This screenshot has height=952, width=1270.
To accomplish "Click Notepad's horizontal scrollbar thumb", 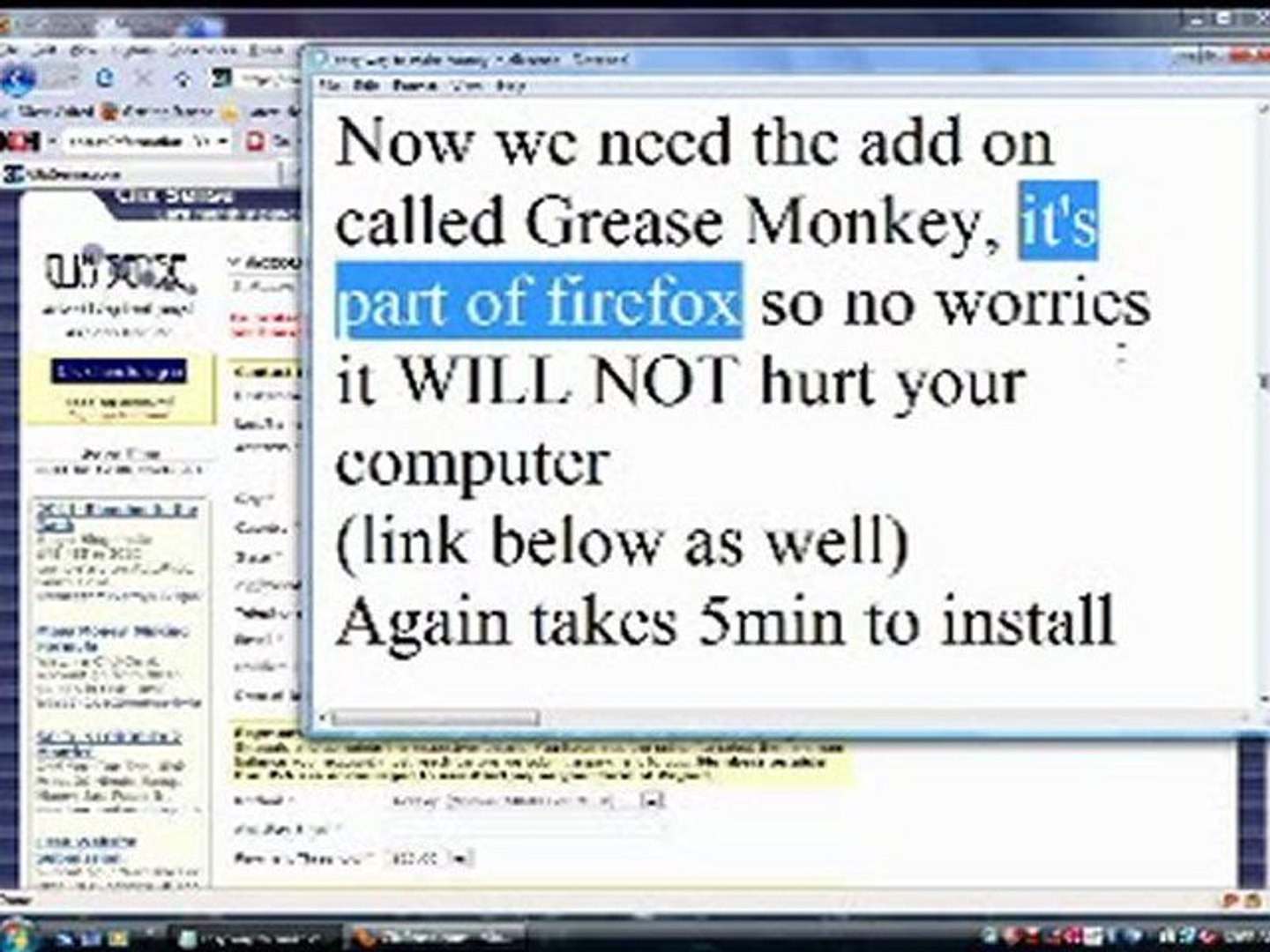I will click(x=436, y=718).
